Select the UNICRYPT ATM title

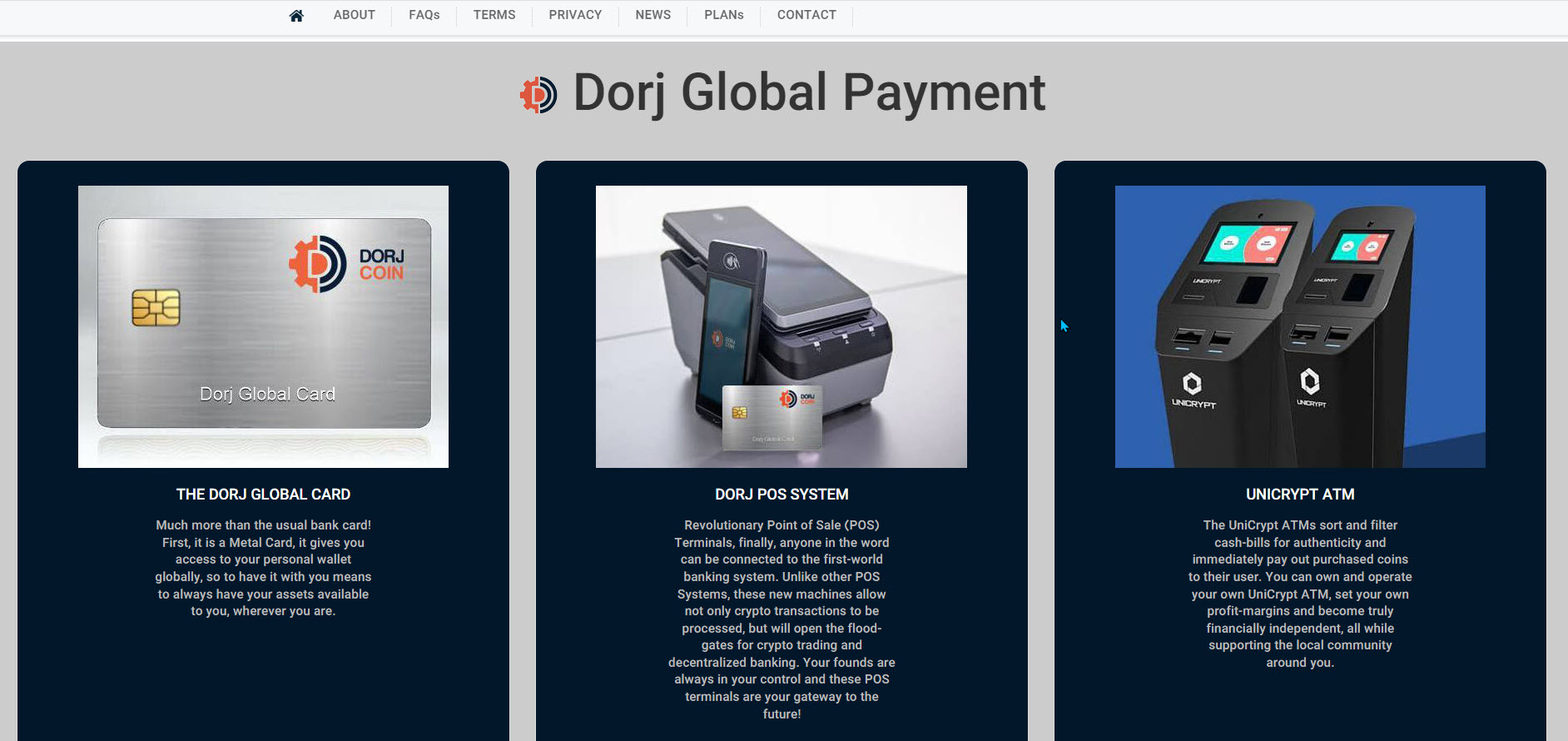(x=1300, y=495)
